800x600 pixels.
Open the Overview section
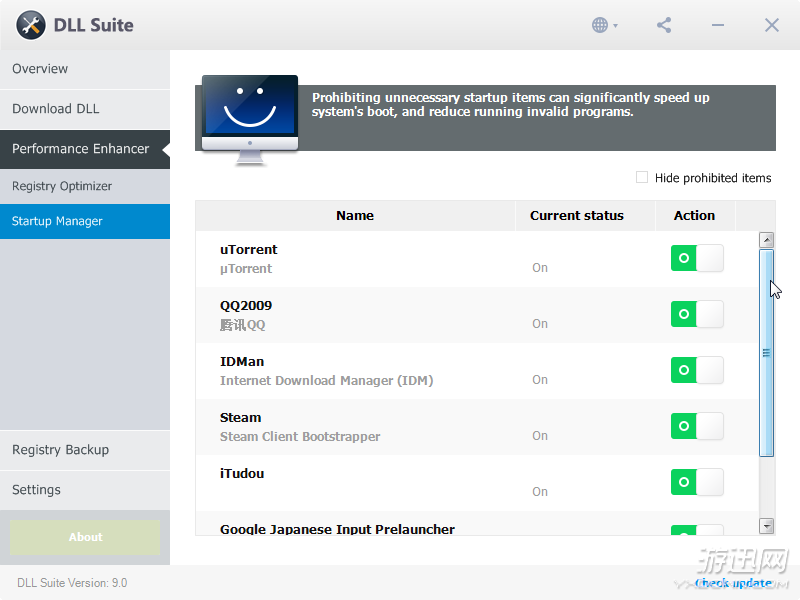pyautogui.click(x=85, y=69)
